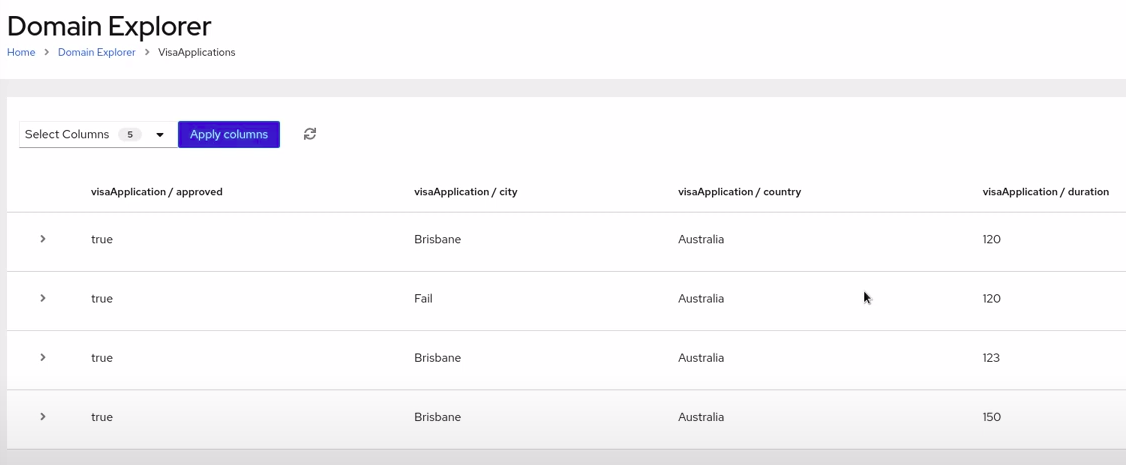Screen dimensions: 1126x465
Task: Click the refresh icon next to Apply columns
Action: point(310,134)
